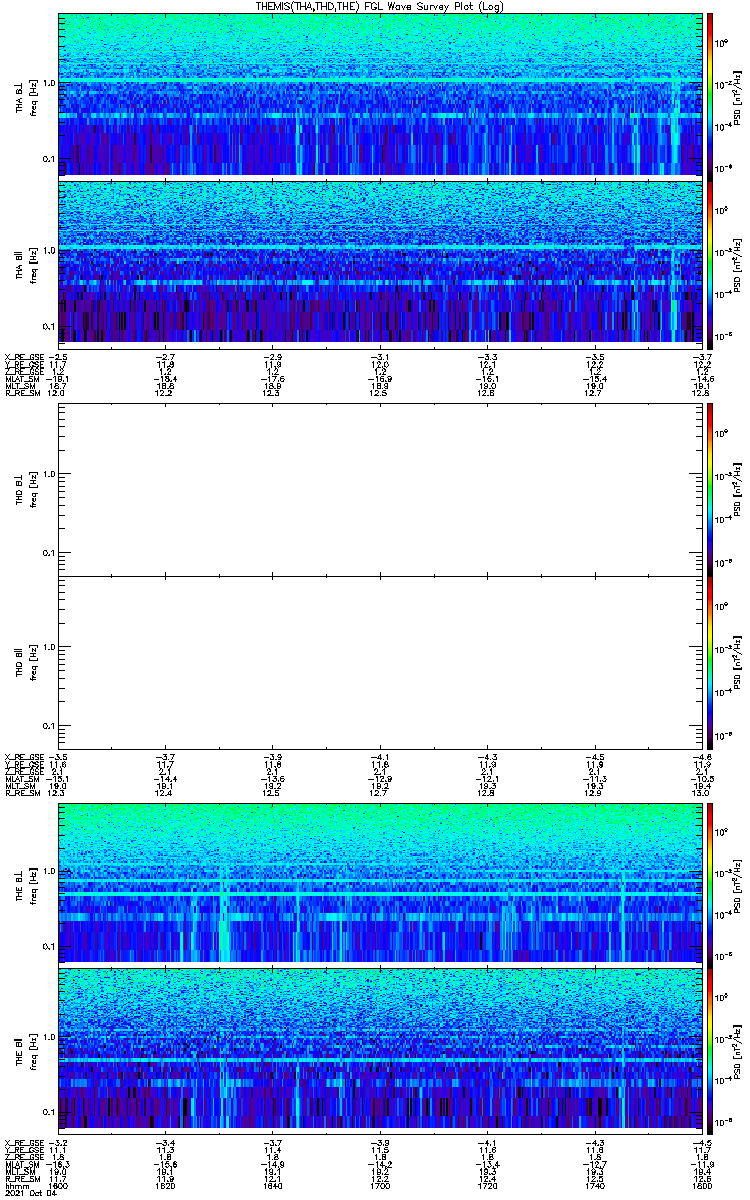Click the empty THD B∥ panel

click(378, 662)
